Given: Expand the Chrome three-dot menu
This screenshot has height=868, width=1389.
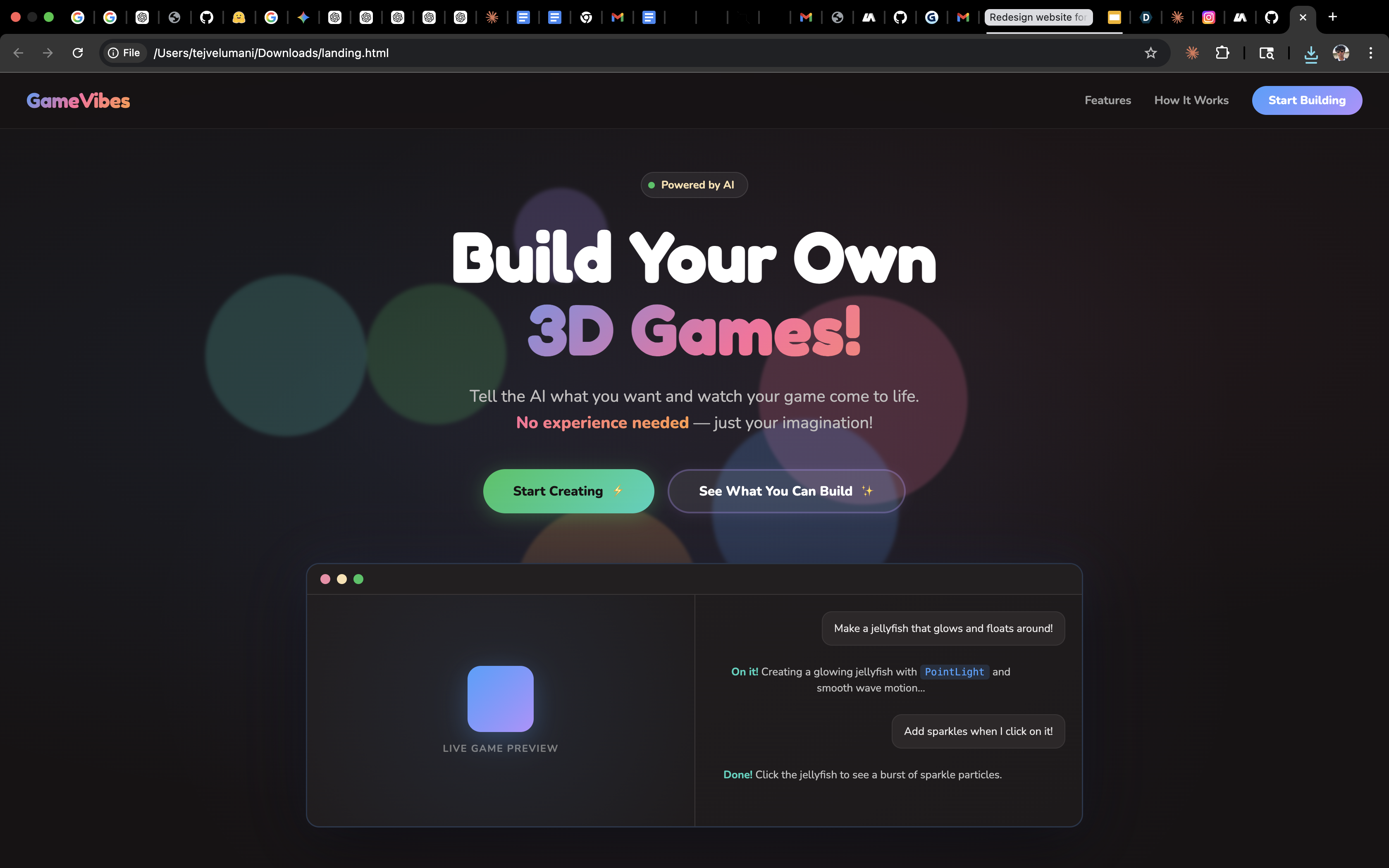Looking at the screenshot, I should [x=1371, y=53].
